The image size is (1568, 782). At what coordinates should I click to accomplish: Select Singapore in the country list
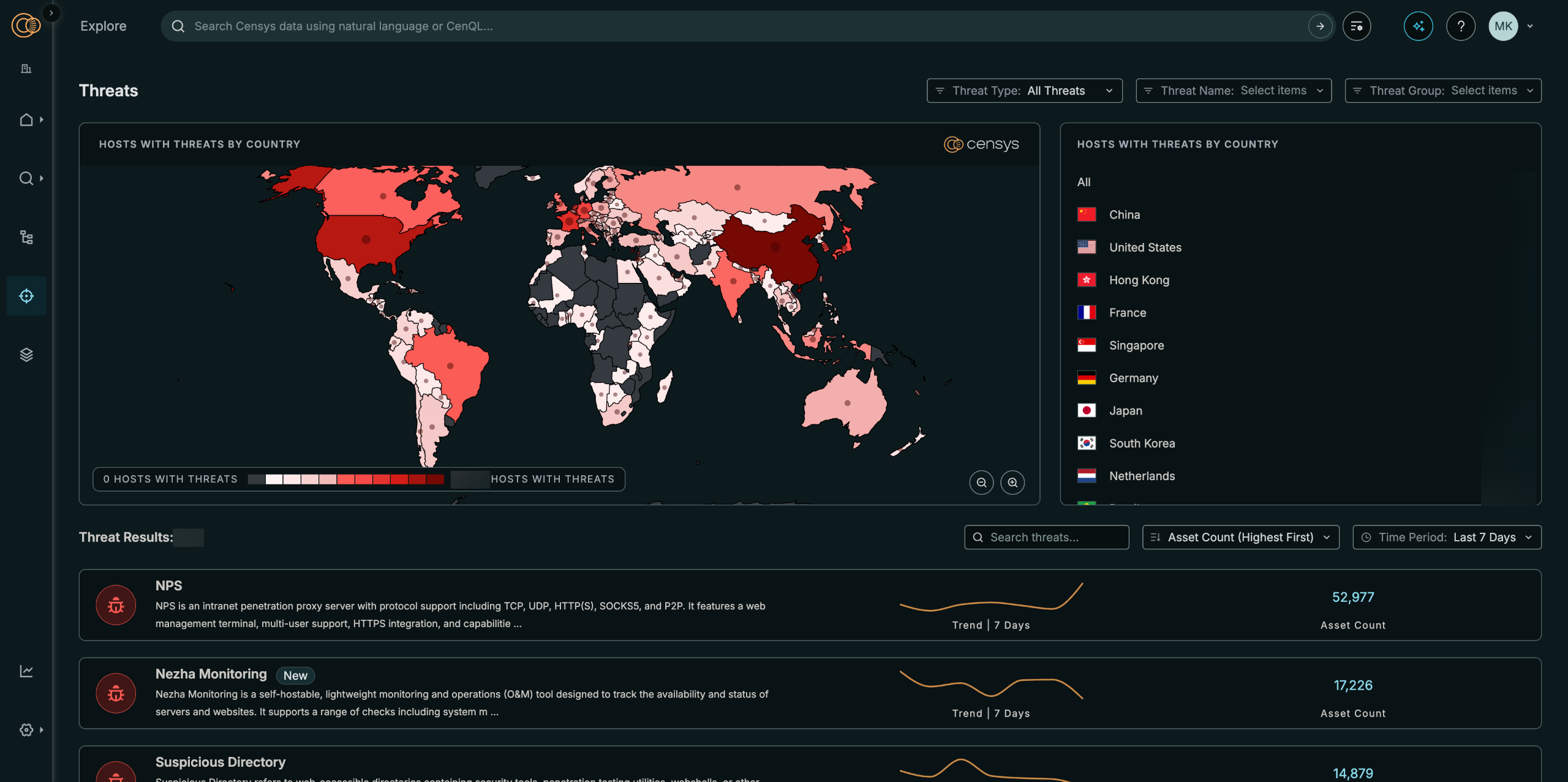coord(1136,345)
